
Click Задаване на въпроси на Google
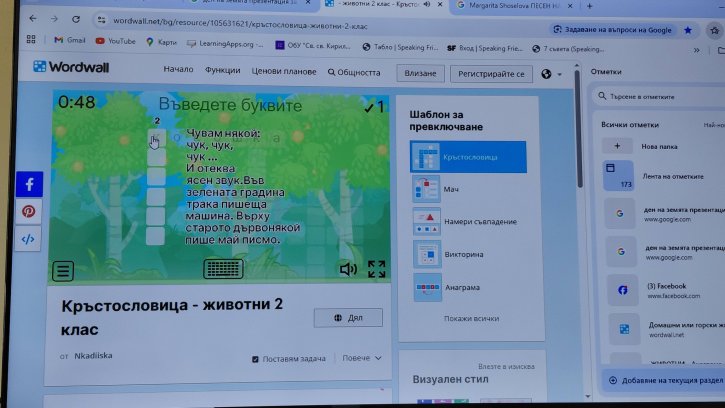pyautogui.click(x=612, y=30)
